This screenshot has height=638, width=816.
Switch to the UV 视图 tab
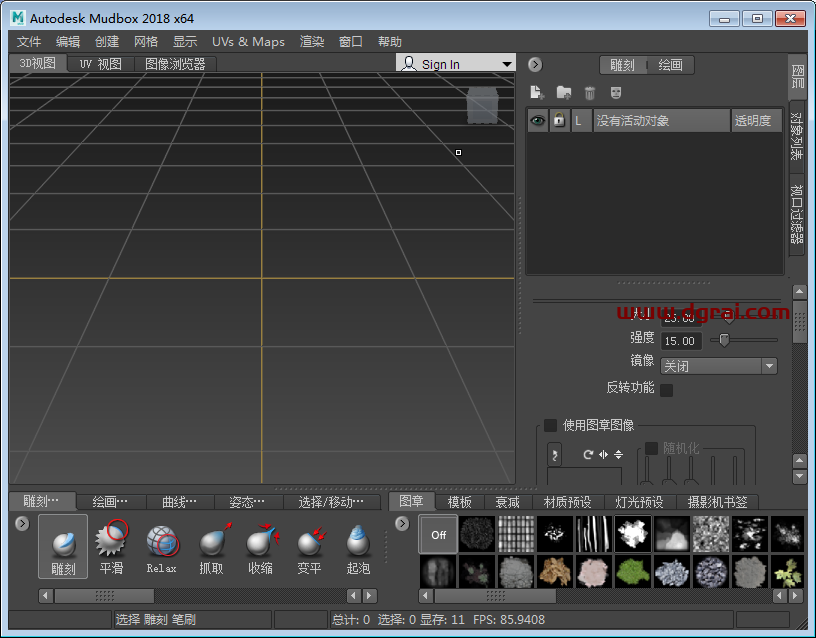tap(100, 64)
